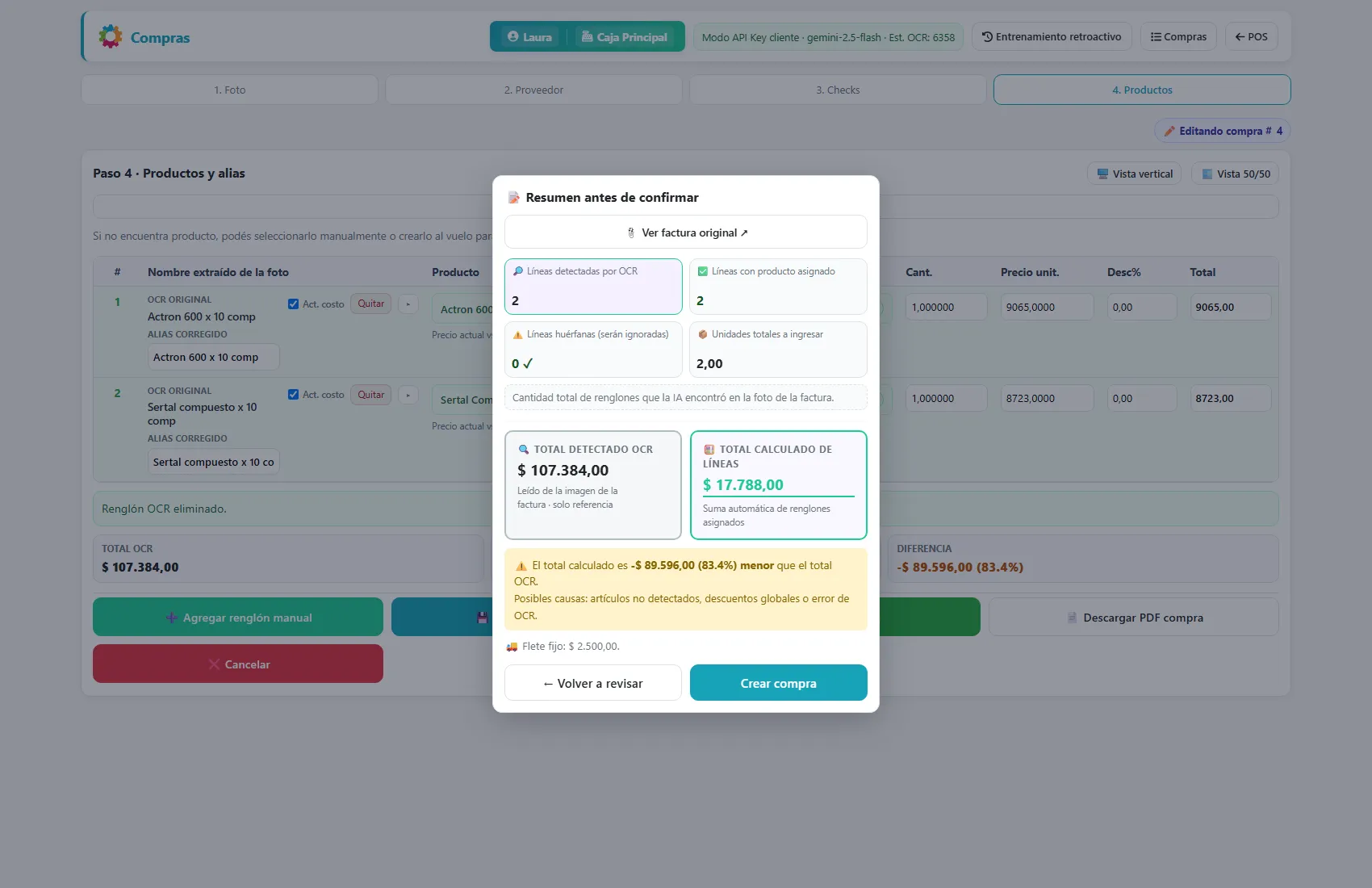Confirm with Crear compra button
The width and height of the screenshot is (1372, 888).
tap(778, 683)
